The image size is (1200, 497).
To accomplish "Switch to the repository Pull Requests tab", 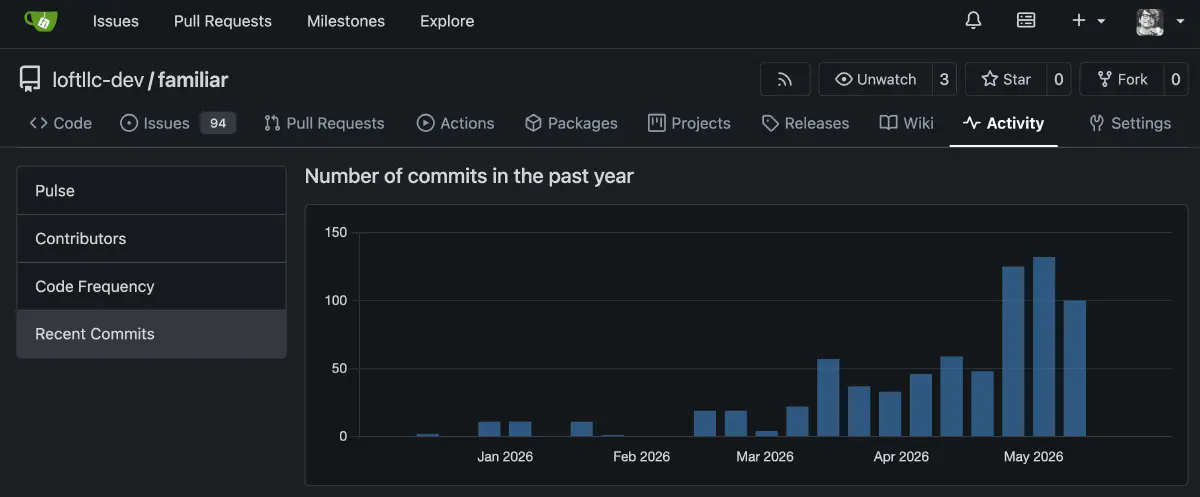I will [x=324, y=123].
